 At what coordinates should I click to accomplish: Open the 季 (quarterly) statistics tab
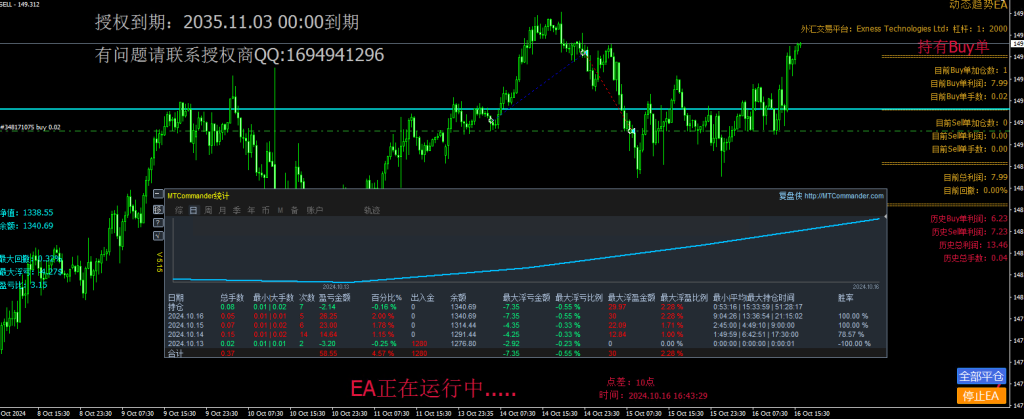pyautogui.click(x=237, y=210)
